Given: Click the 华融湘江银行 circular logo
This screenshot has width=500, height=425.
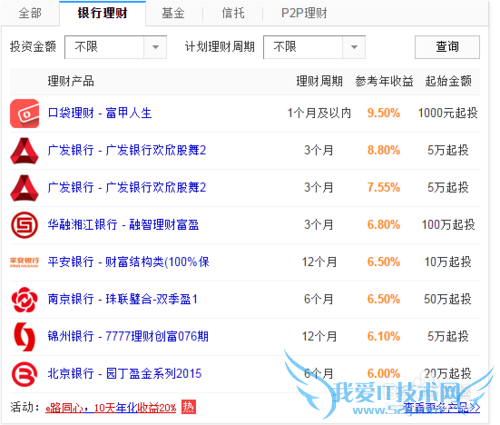Looking at the screenshot, I should (25, 225).
